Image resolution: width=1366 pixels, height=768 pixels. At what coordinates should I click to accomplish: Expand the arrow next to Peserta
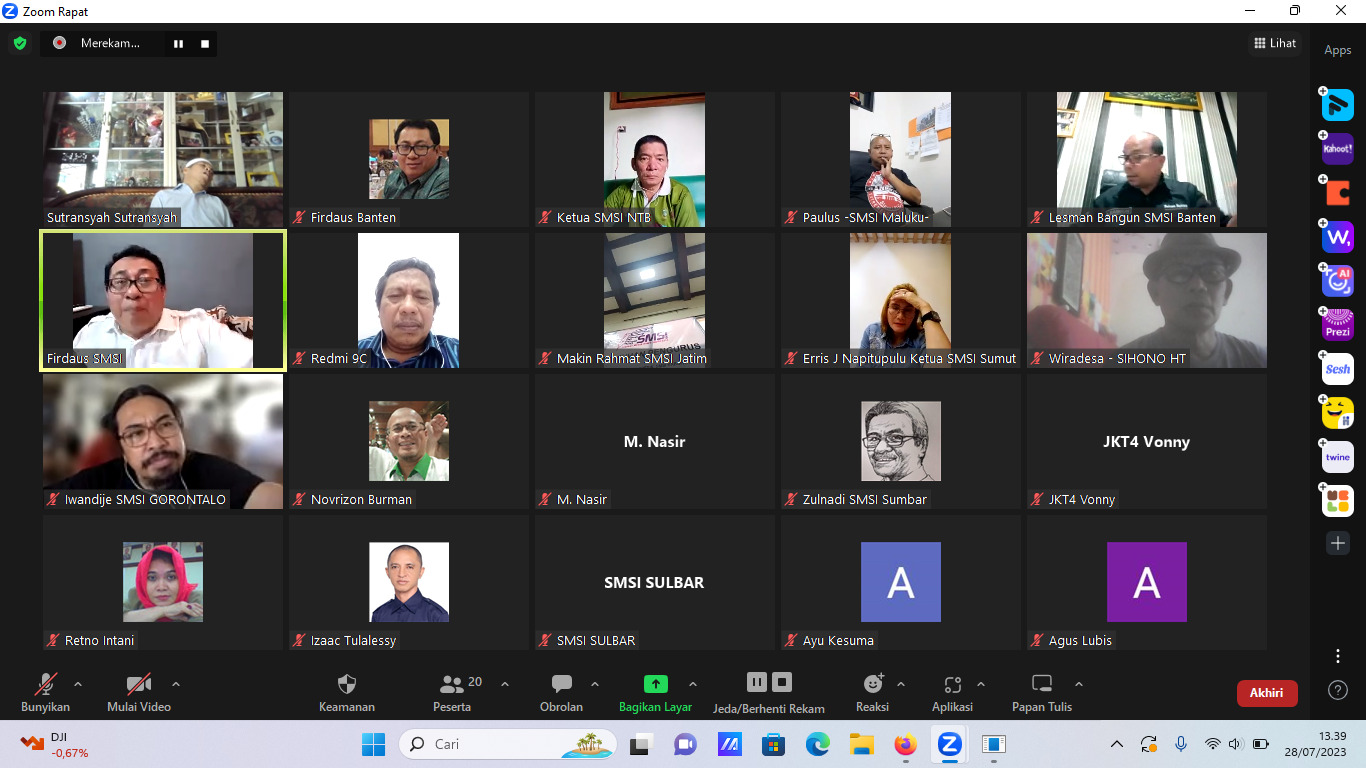[505, 685]
